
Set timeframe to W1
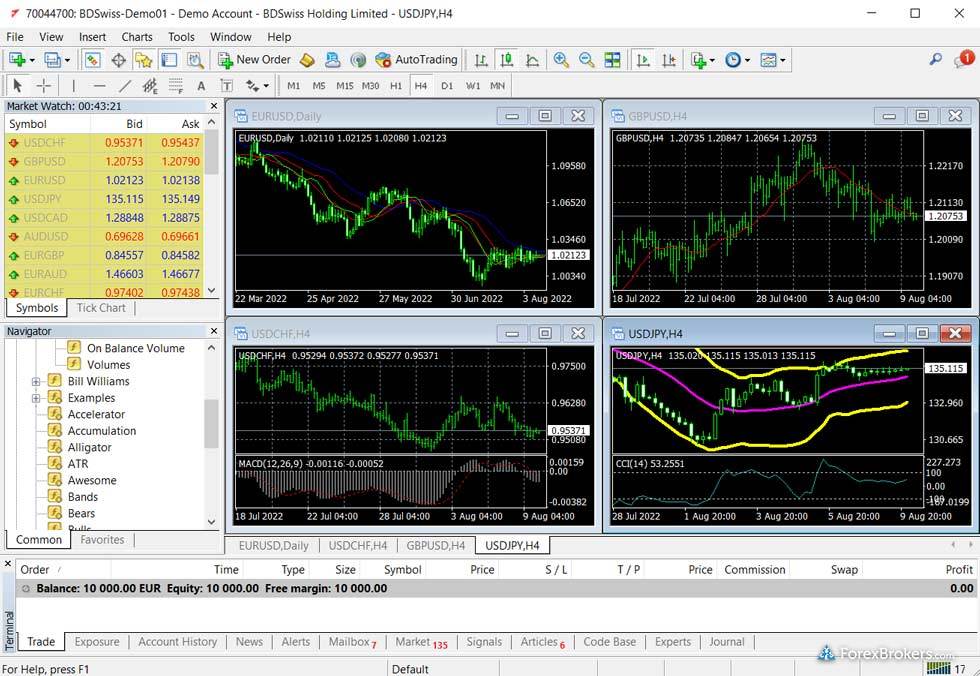(x=472, y=86)
